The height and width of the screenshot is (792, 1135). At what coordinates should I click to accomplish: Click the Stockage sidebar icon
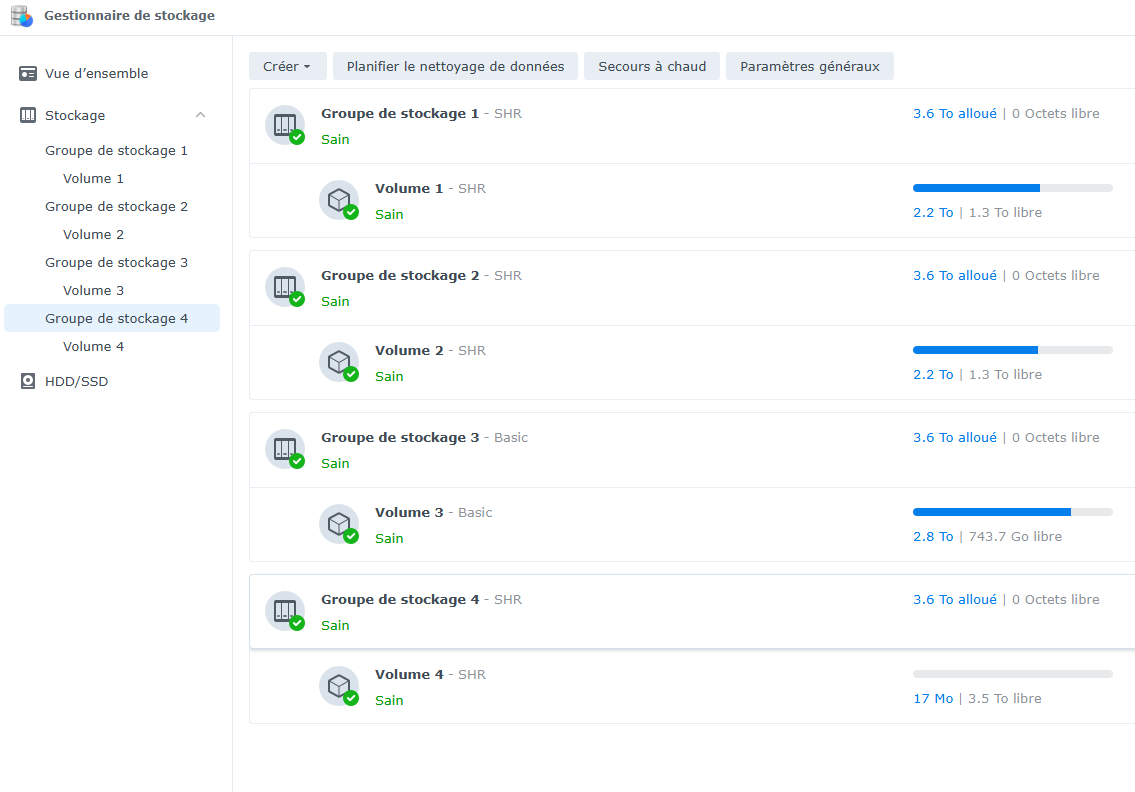(x=28, y=116)
